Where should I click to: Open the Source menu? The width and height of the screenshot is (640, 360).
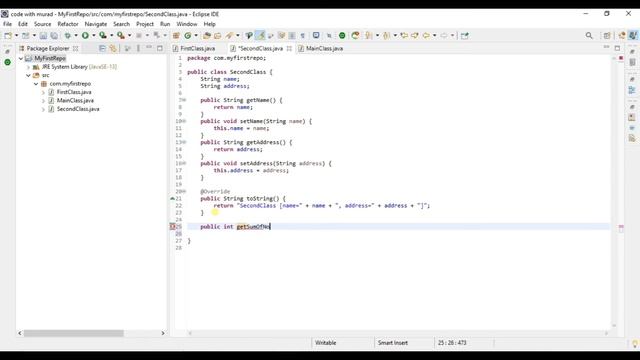coord(42,24)
